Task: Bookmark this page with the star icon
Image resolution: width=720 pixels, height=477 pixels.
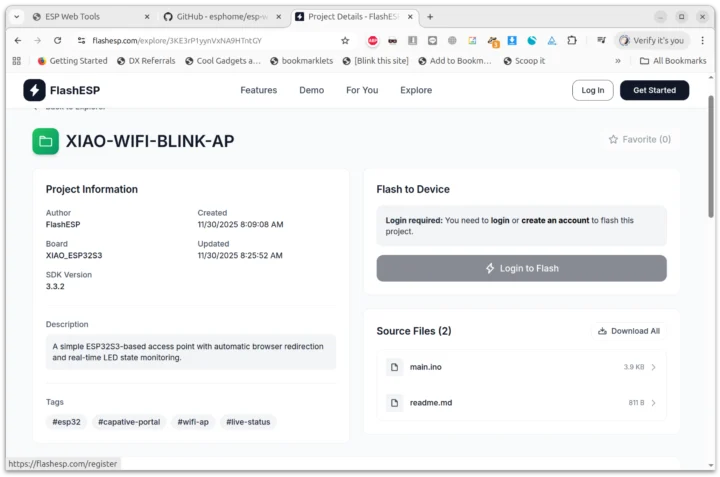Action: click(345, 40)
